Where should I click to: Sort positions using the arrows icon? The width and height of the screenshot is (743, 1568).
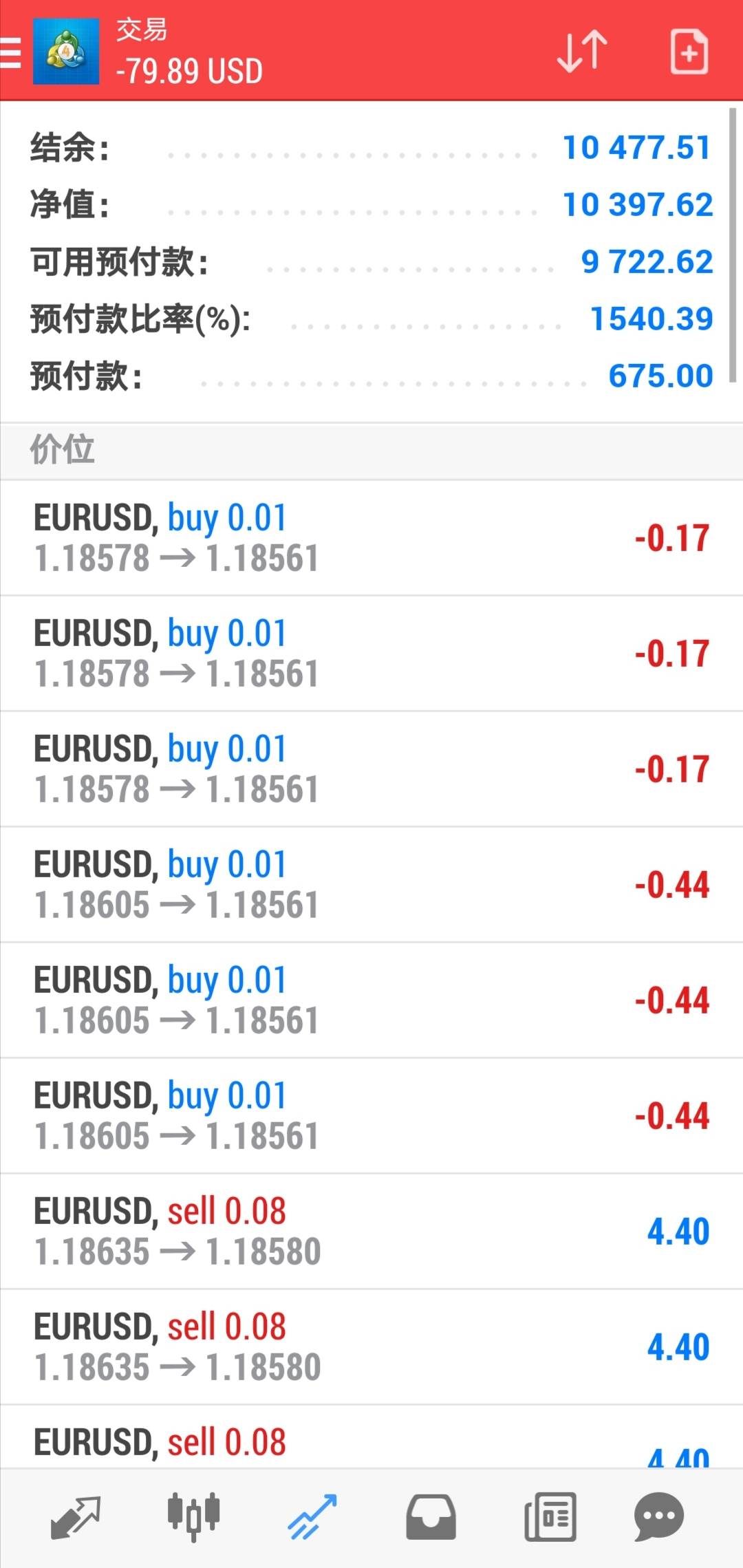click(x=581, y=52)
